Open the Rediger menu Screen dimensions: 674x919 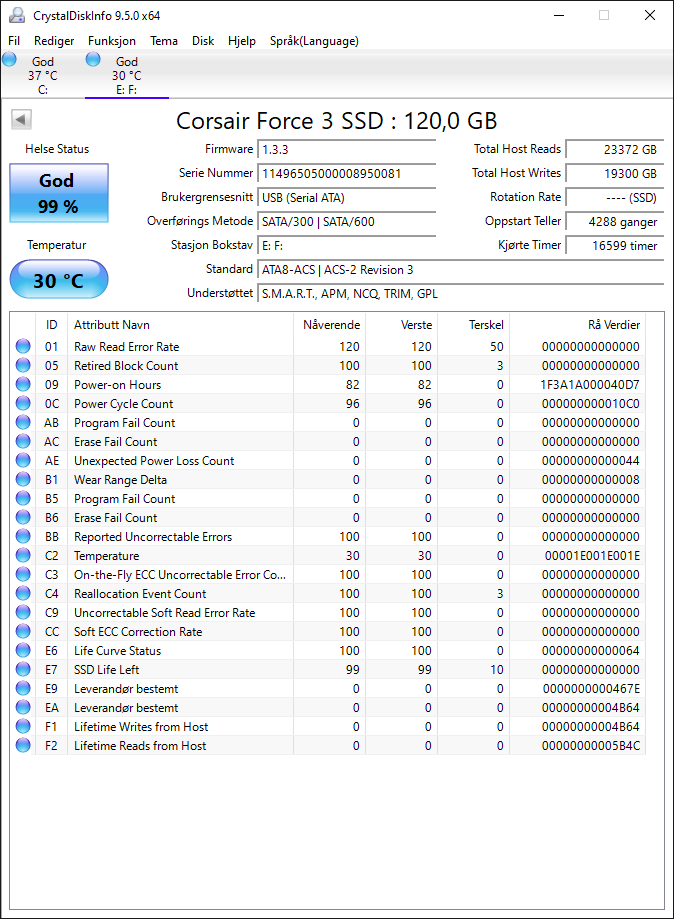[x=54, y=40]
